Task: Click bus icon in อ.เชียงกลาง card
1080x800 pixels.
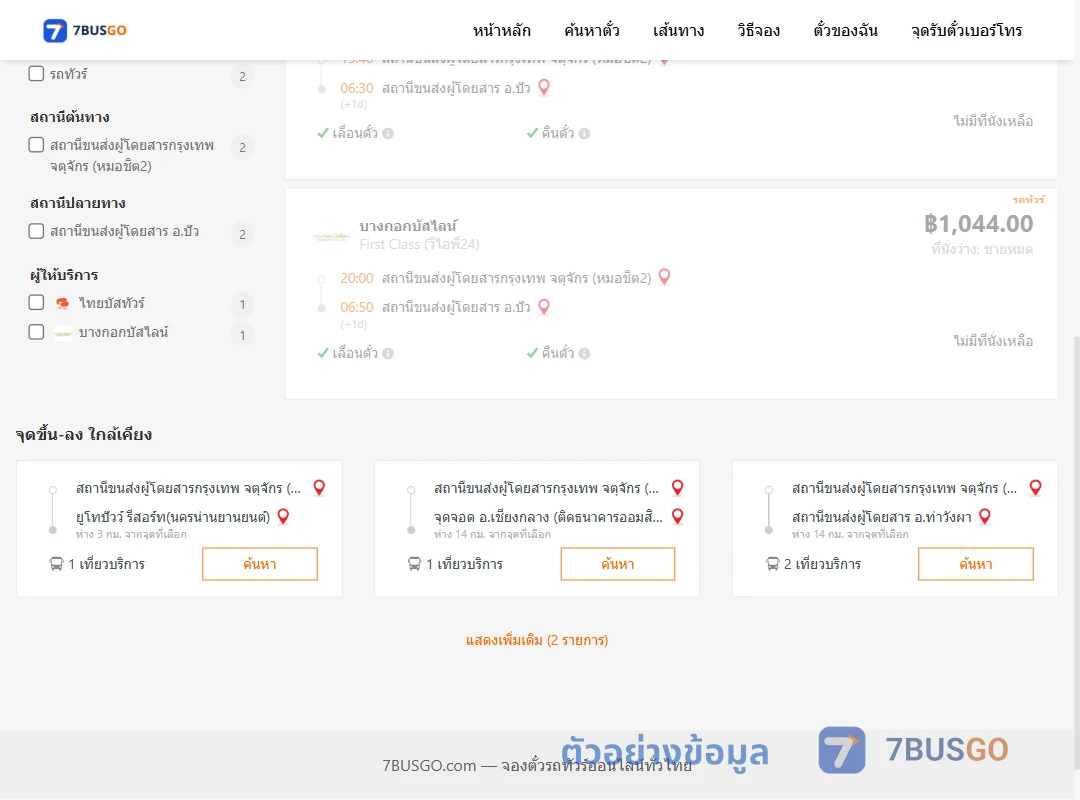Action: pos(415,564)
